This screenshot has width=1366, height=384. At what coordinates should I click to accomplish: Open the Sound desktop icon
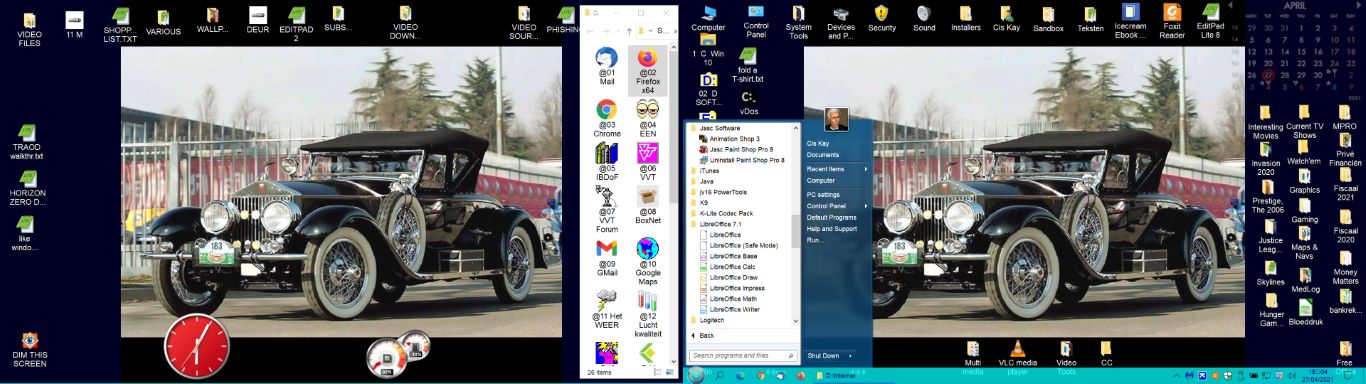[924, 19]
